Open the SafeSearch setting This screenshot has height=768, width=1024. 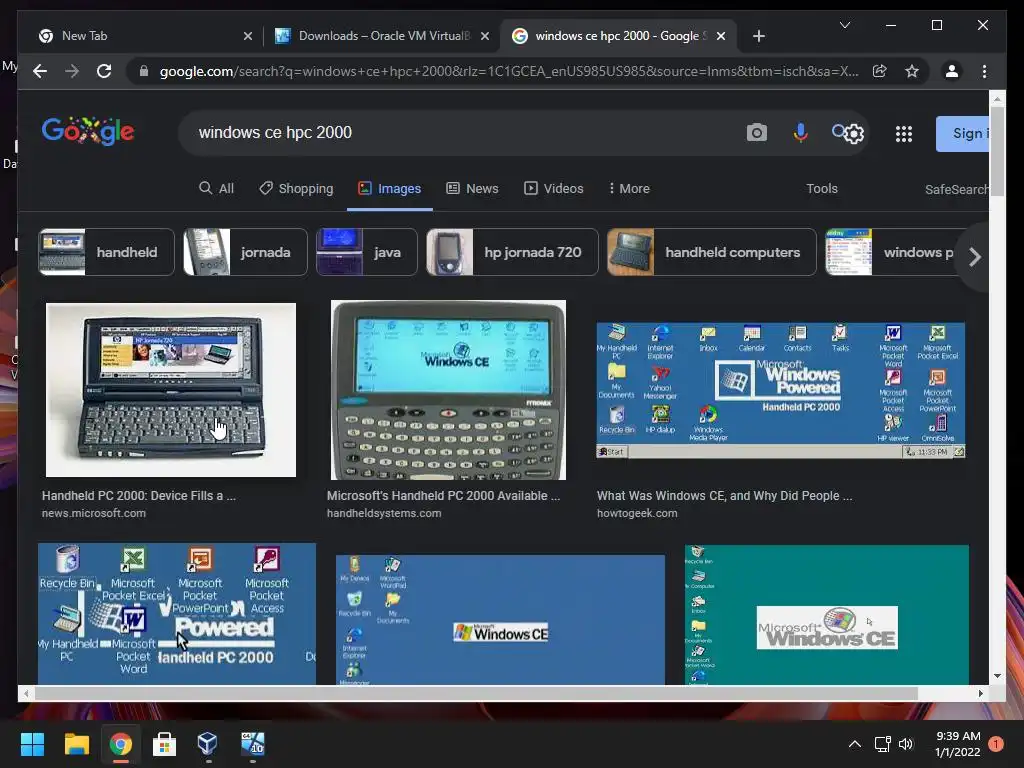coord(957,189)
